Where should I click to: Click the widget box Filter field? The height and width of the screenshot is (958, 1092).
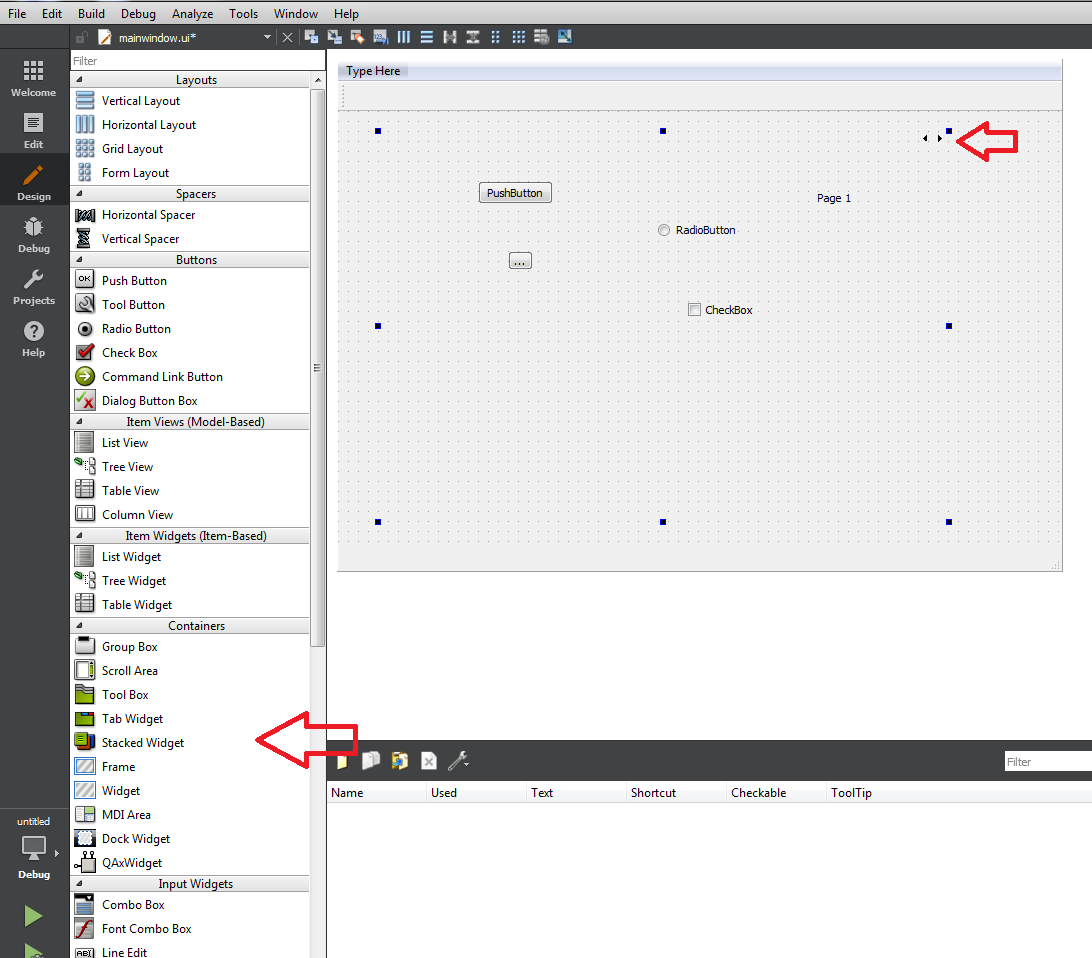click(x=190, y=61)
